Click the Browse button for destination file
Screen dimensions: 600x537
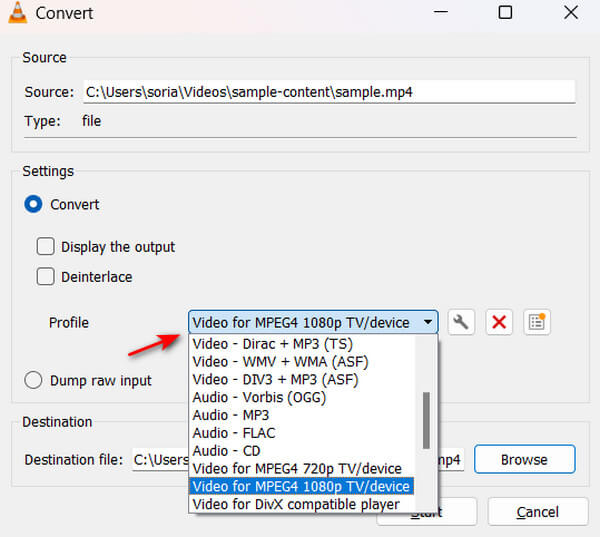click(x=524, y=459)
